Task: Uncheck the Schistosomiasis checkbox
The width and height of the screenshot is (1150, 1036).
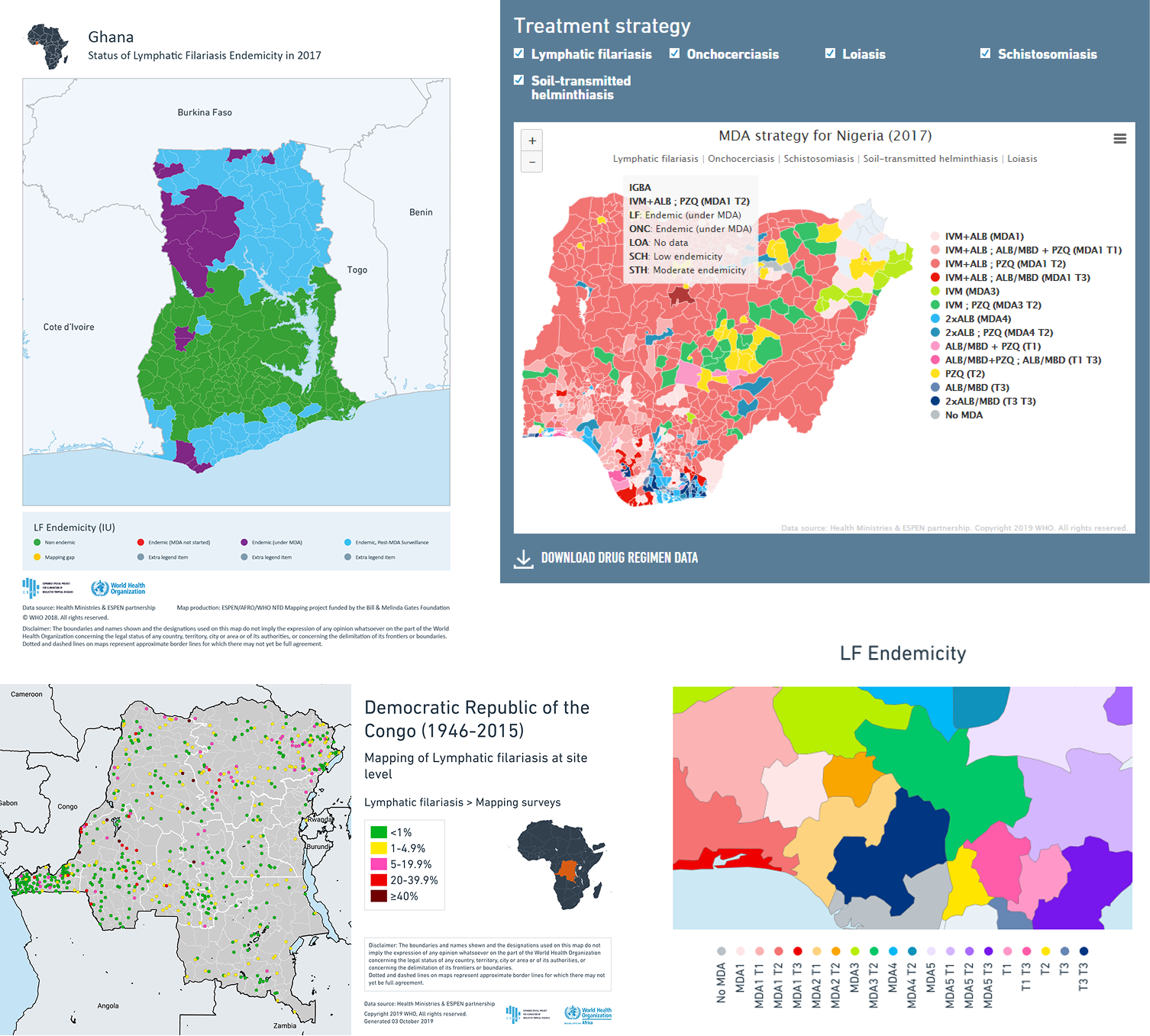Action: coord(985,53)
